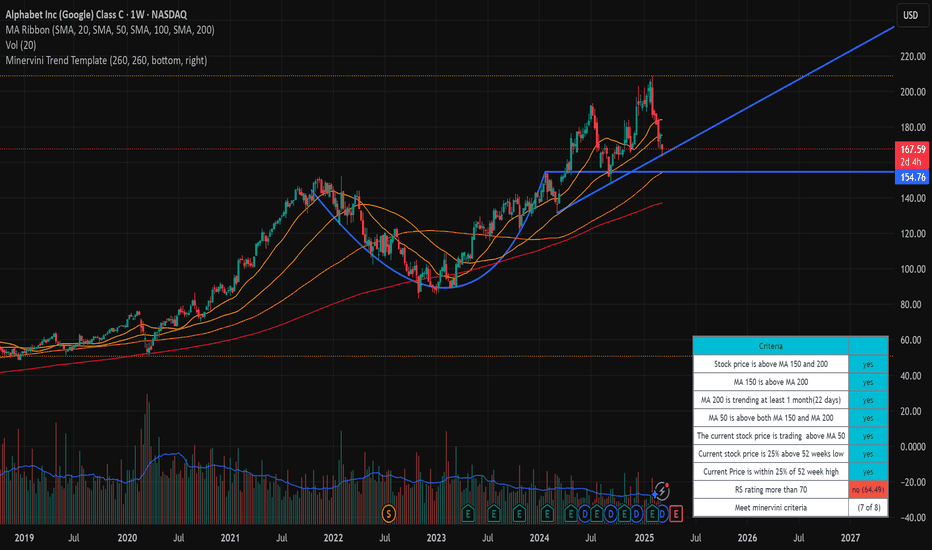Click 'Stock price is above MA 150 and 200'
This screenshot has width=932, height=550.
click(770, 364)
